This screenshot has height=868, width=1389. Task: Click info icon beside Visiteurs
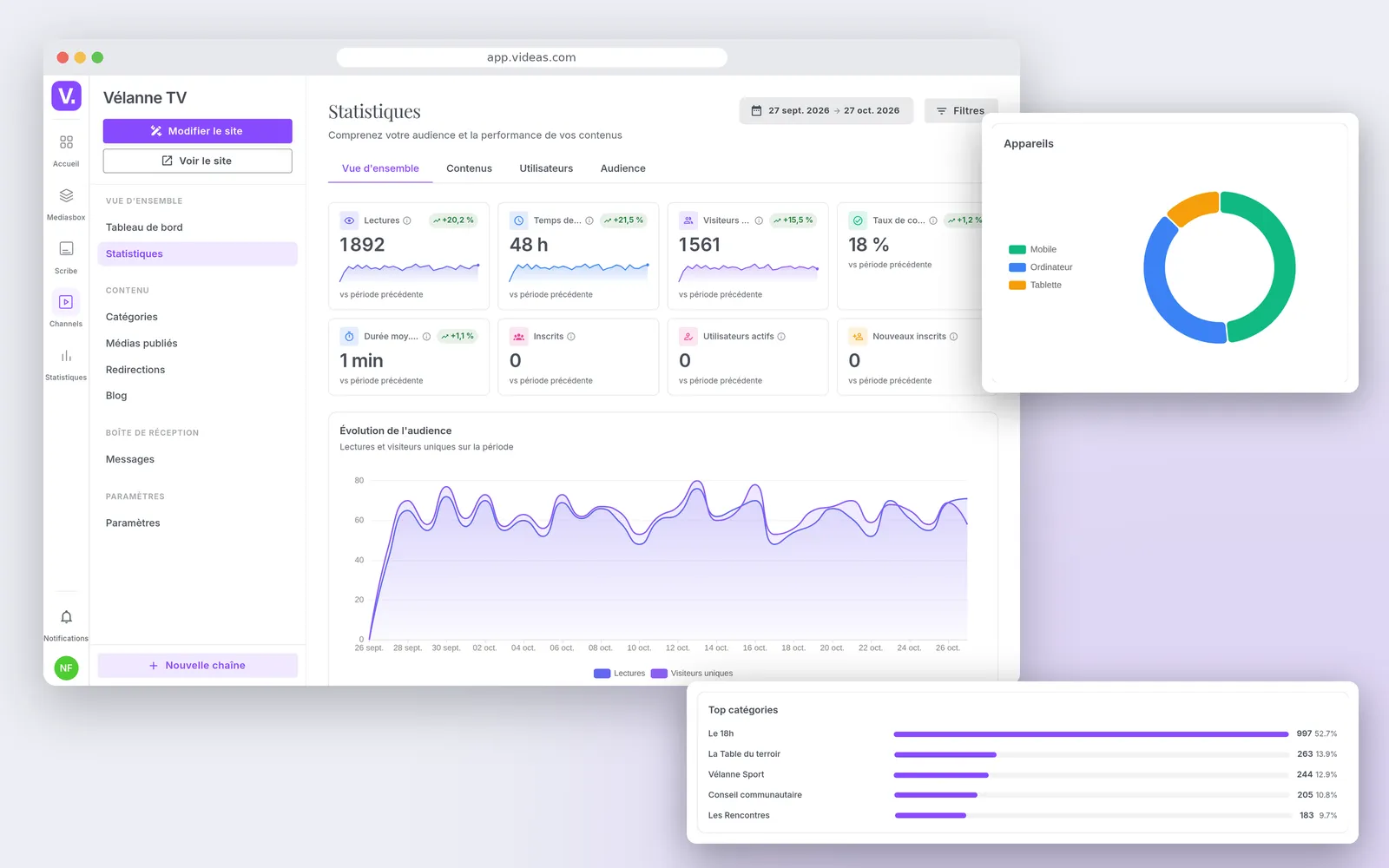click(x=759, y=220)
